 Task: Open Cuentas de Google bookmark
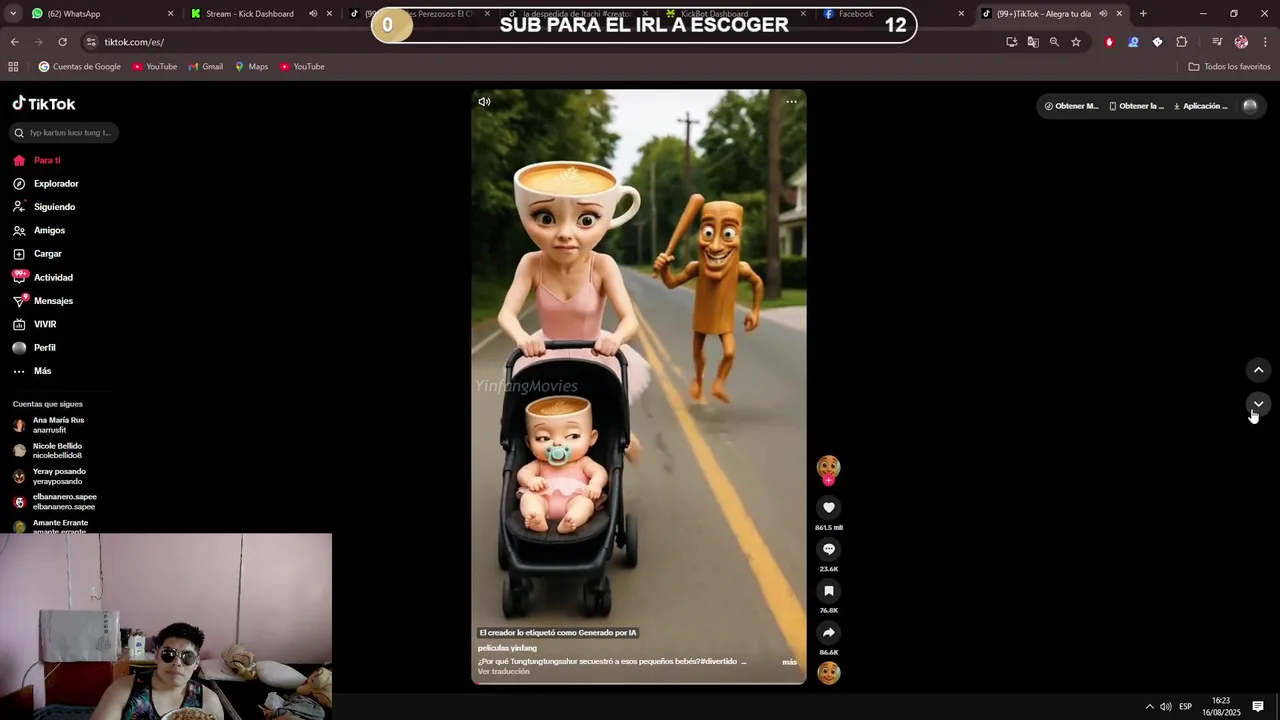pos(80,67)
